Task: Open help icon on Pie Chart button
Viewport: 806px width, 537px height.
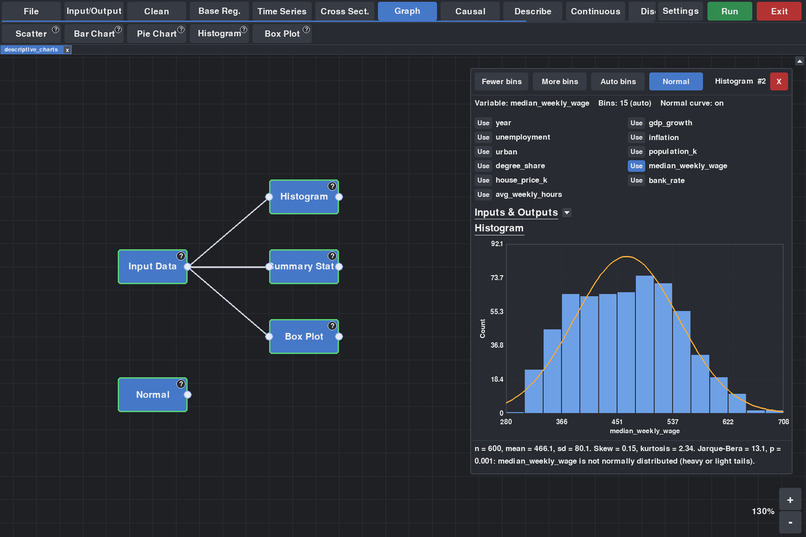Action: click(x=181, y=30)
